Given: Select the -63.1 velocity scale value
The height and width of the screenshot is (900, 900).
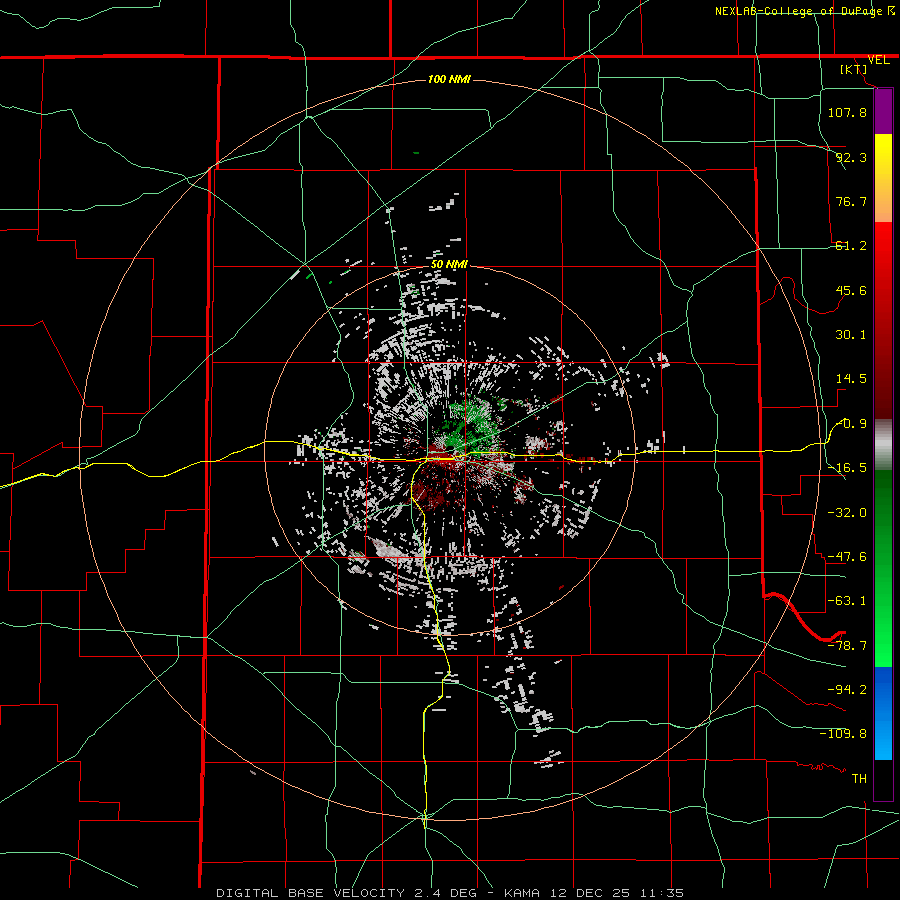Looking at the screenshot, I should click(x=847, y=601).
